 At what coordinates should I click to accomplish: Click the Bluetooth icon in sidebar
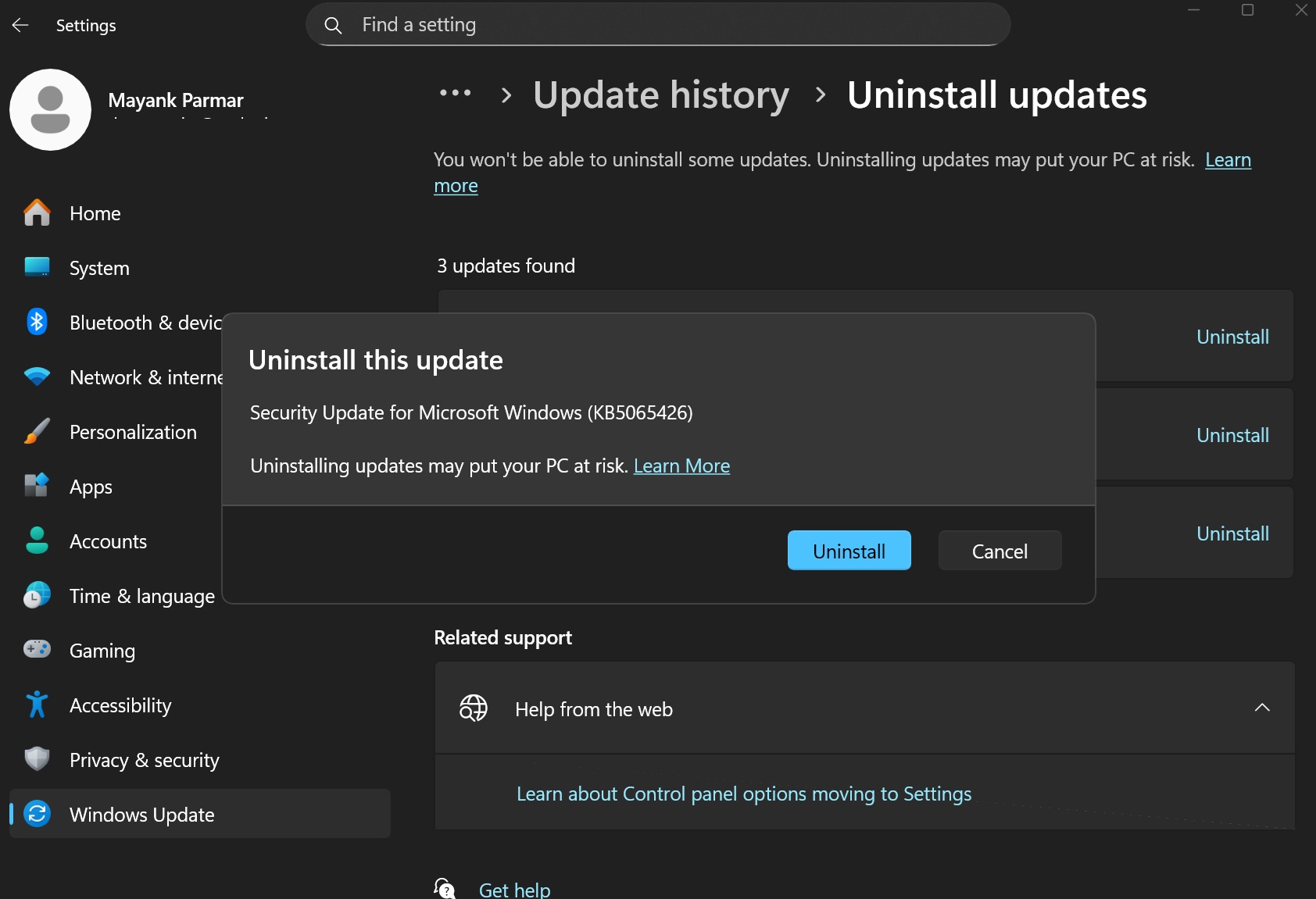pyautogui.click(x=37, y=322)
